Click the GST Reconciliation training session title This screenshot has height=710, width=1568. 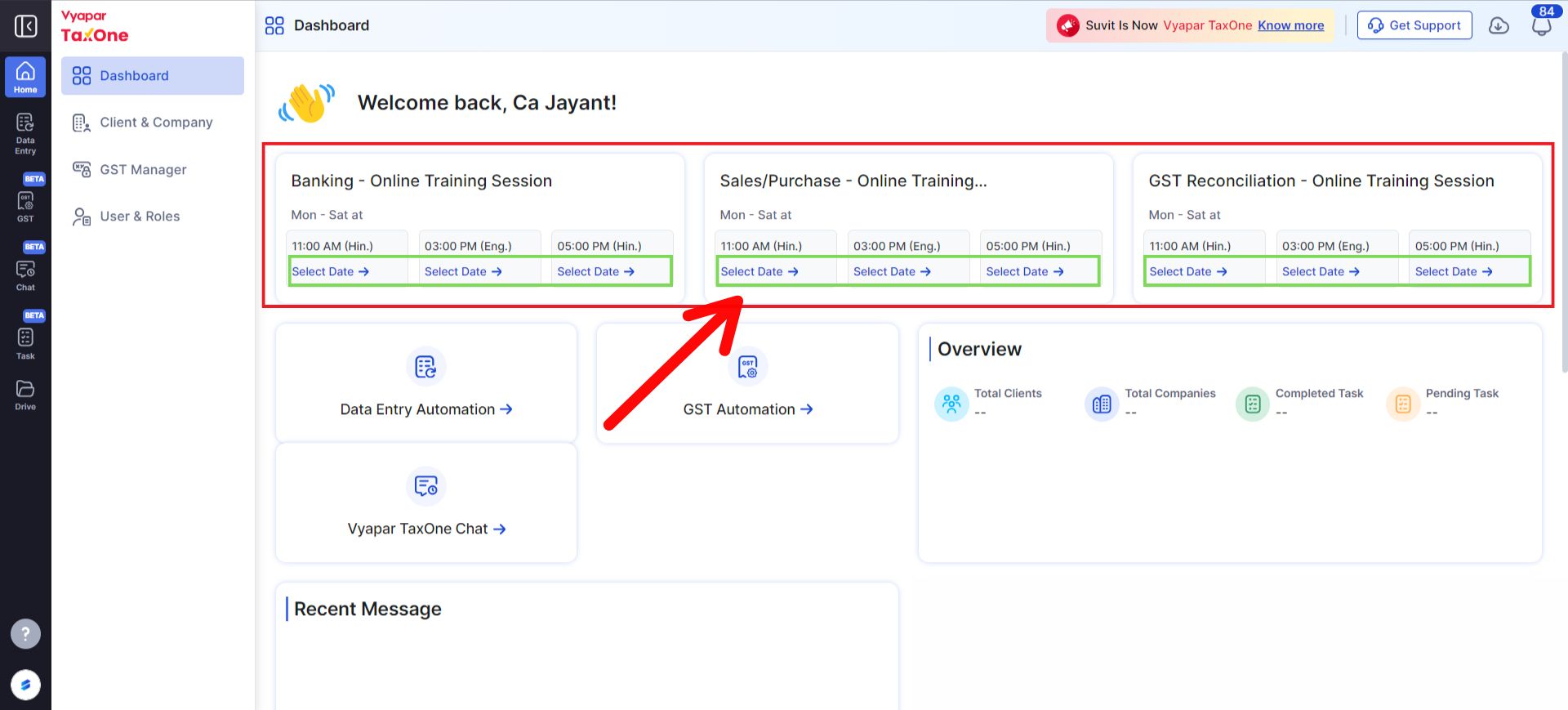pyautogui.click(x=1321, y=181)
